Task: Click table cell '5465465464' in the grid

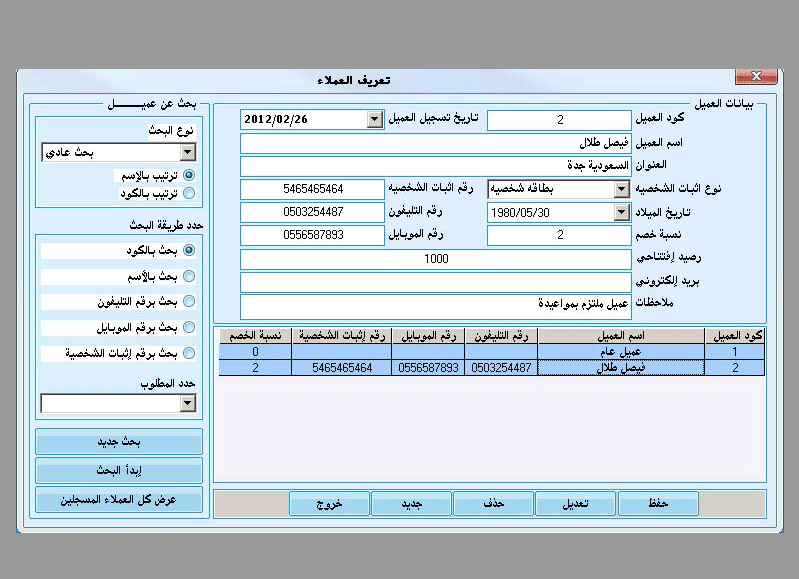Action: click(x=342, y=367)
